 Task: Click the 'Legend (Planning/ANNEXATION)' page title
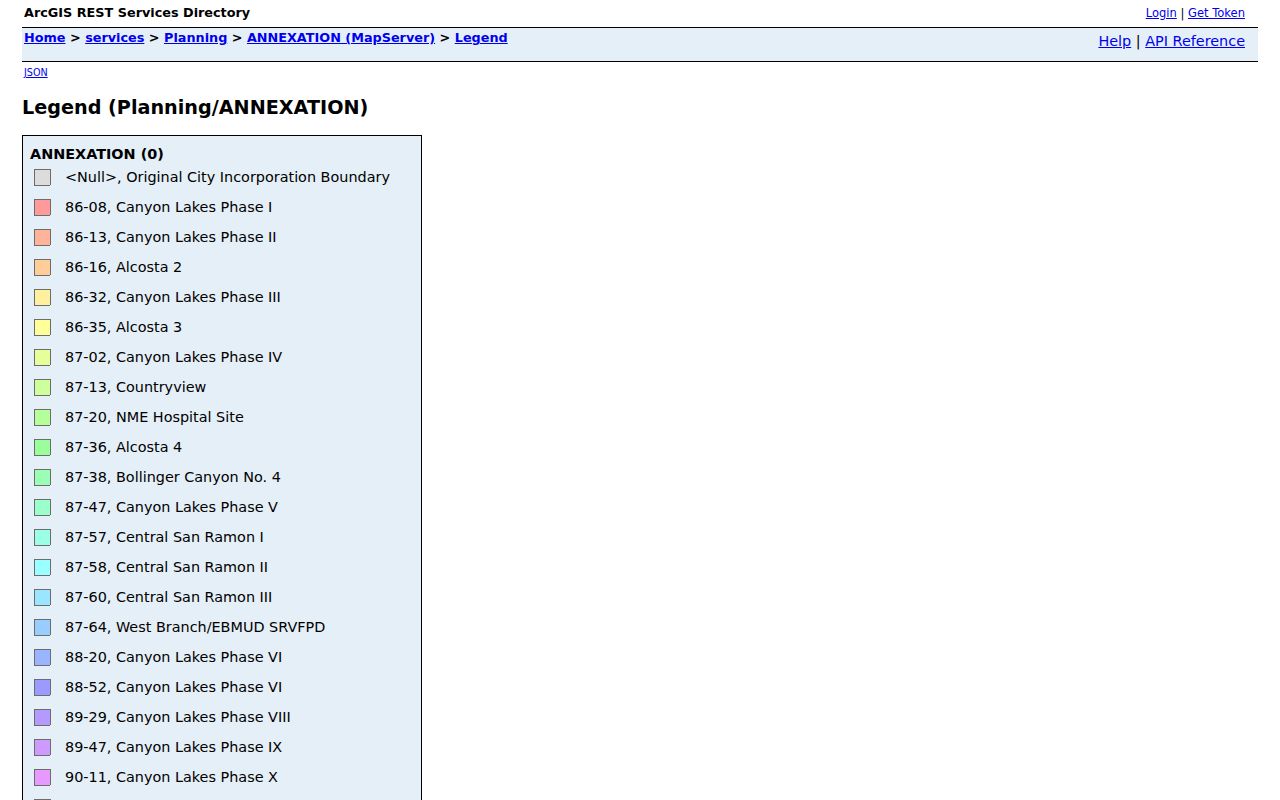click(x=195, y=107)
